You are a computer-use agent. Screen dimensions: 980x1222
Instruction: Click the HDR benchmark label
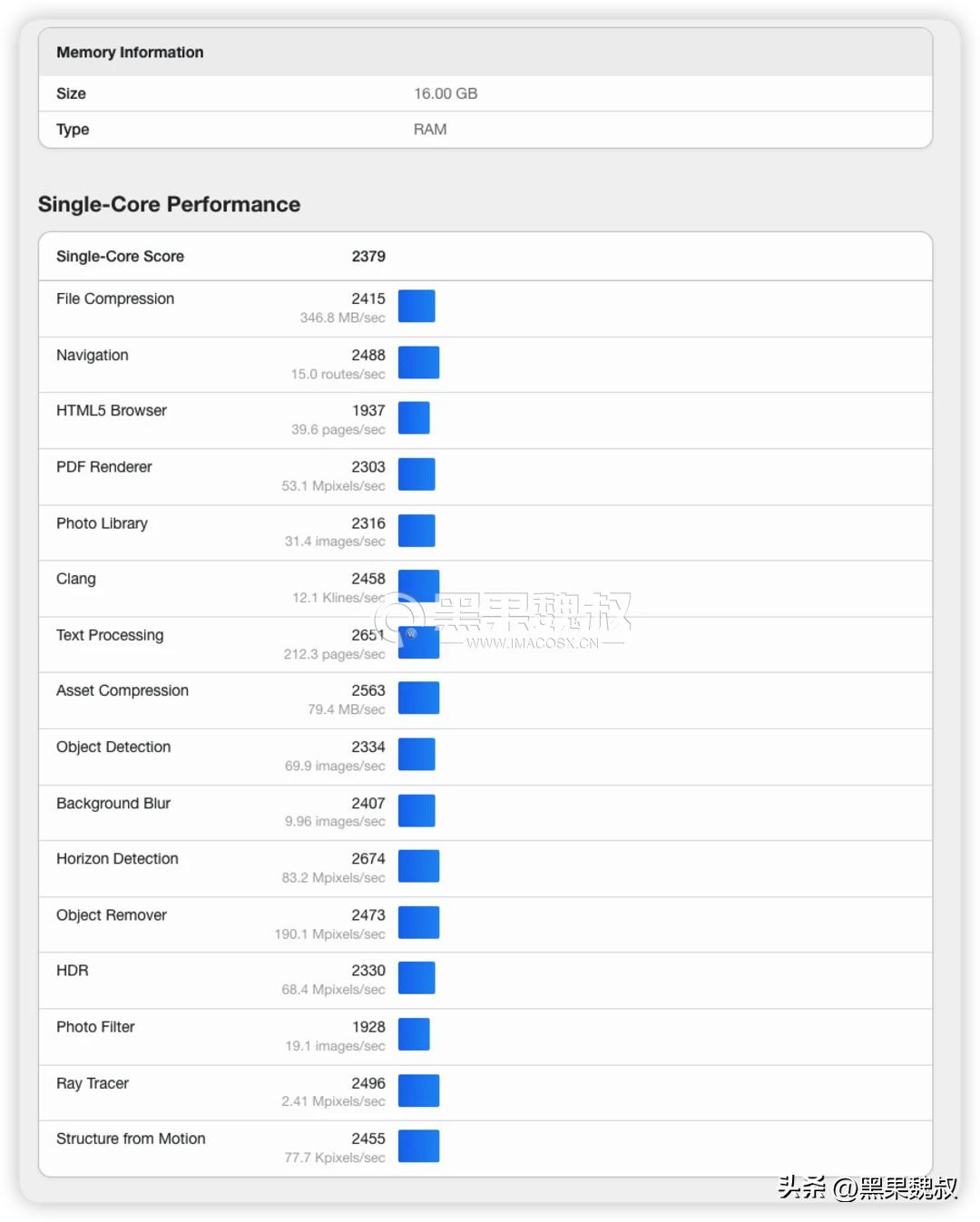click(73, 971)
